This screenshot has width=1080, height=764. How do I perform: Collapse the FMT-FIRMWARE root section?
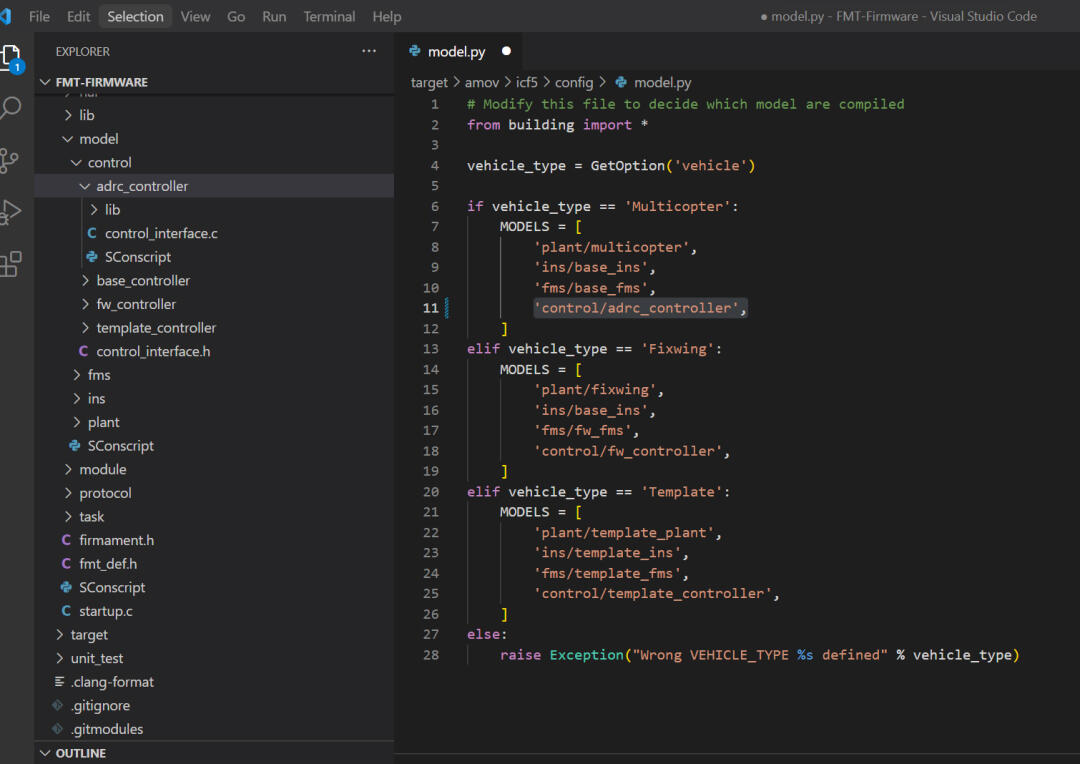coord(101,82)
